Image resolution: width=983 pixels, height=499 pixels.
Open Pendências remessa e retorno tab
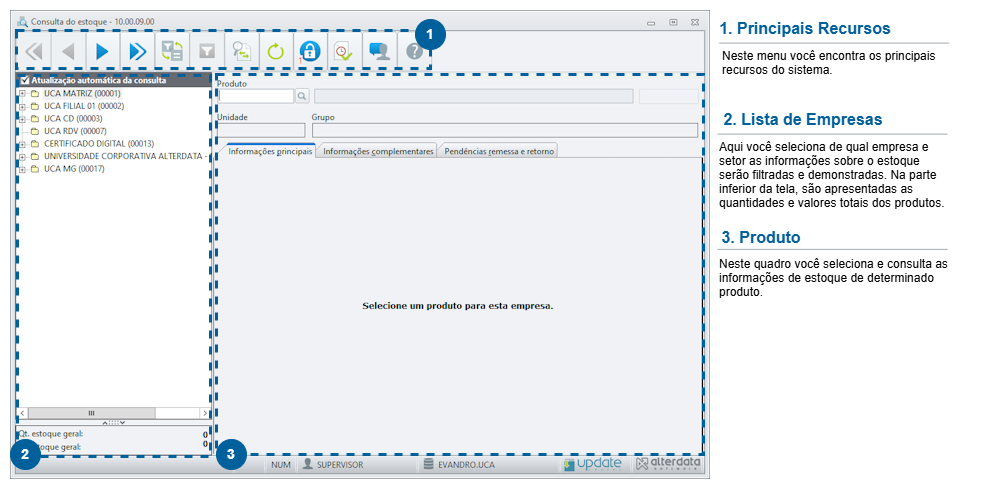point(499,151)
